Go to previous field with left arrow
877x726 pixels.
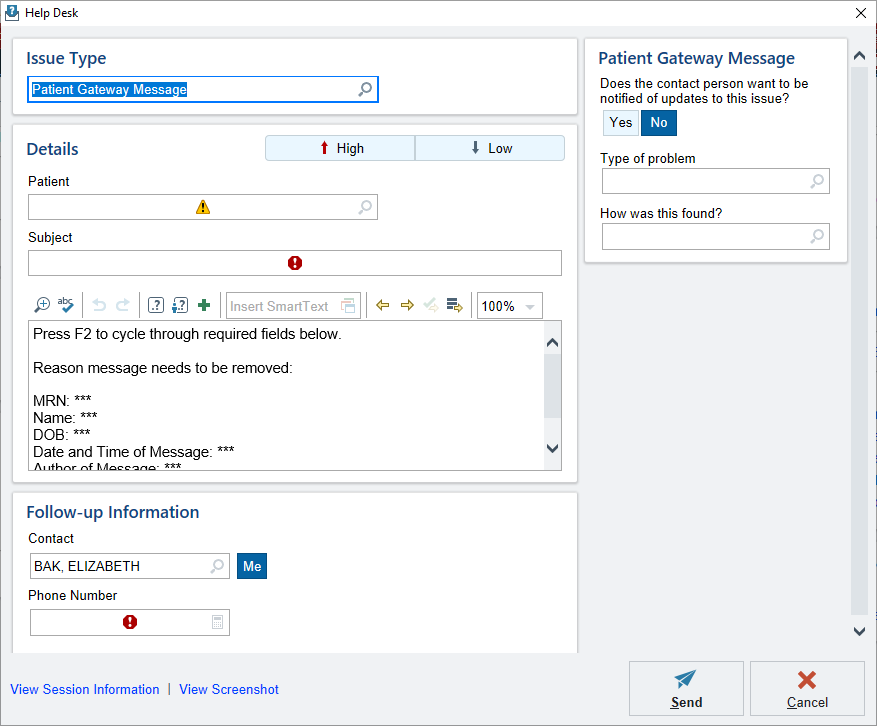382,306
